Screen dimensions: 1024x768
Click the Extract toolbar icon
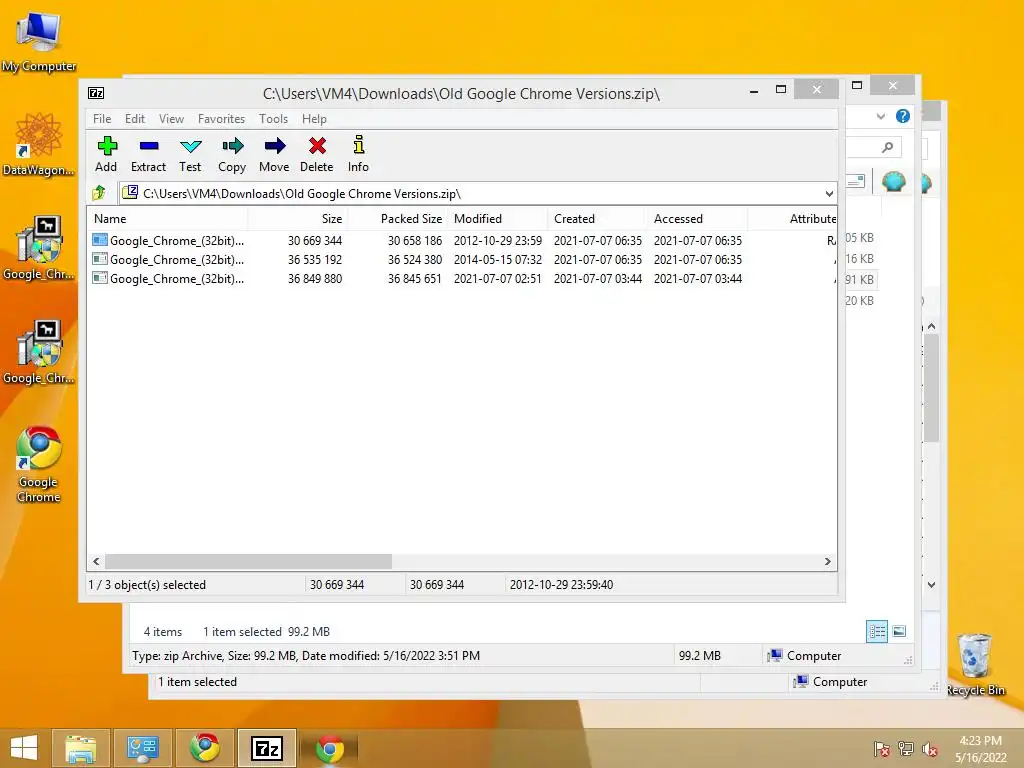click(x=148, y=154)
